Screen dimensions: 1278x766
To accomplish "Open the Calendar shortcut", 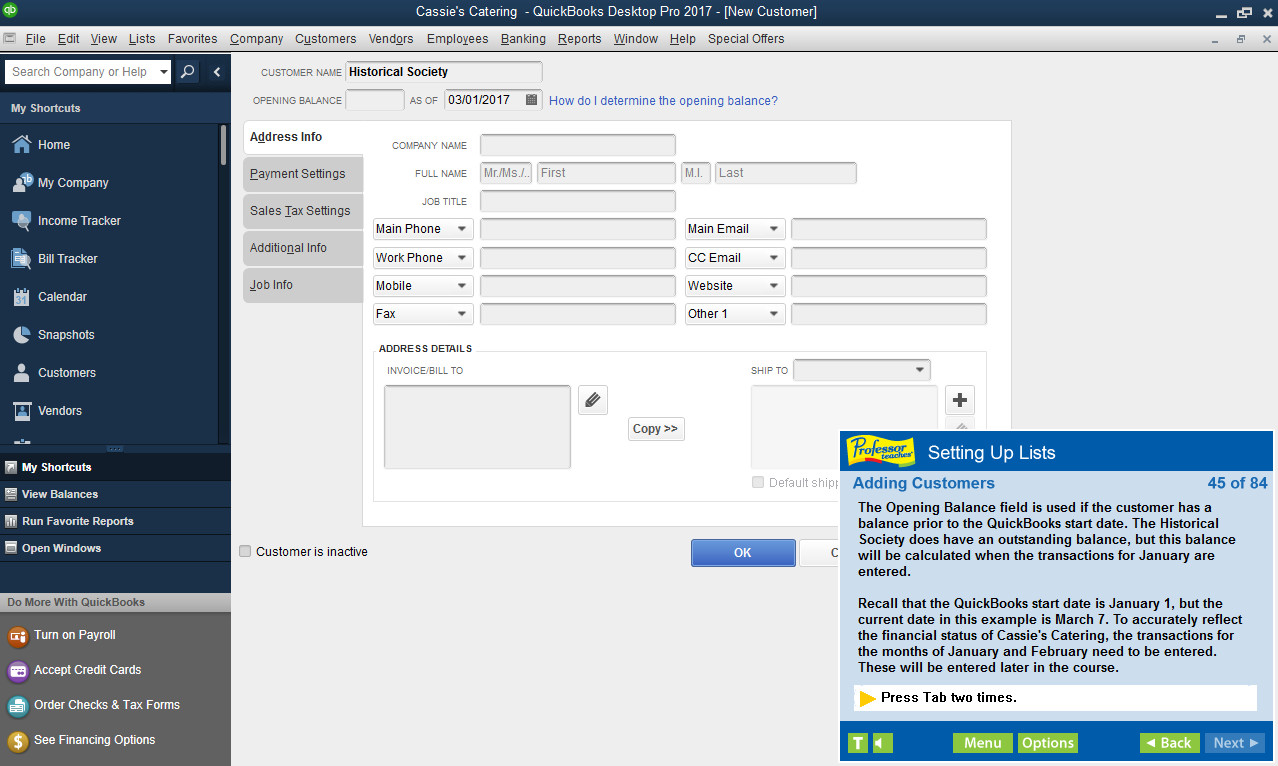I will 60,296.
